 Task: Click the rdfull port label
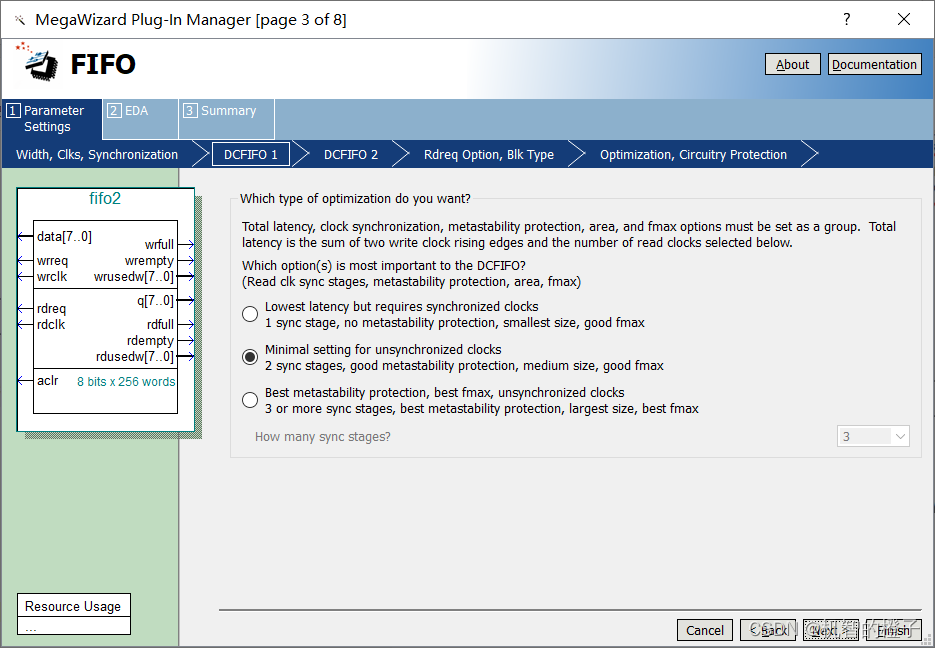160,325
